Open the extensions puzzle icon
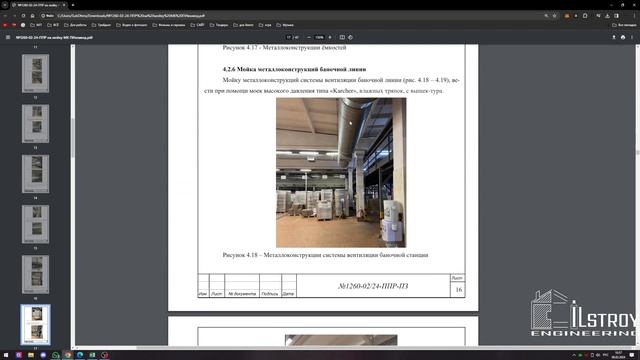This screenshot has width=640, height=360. pos(585,16)
